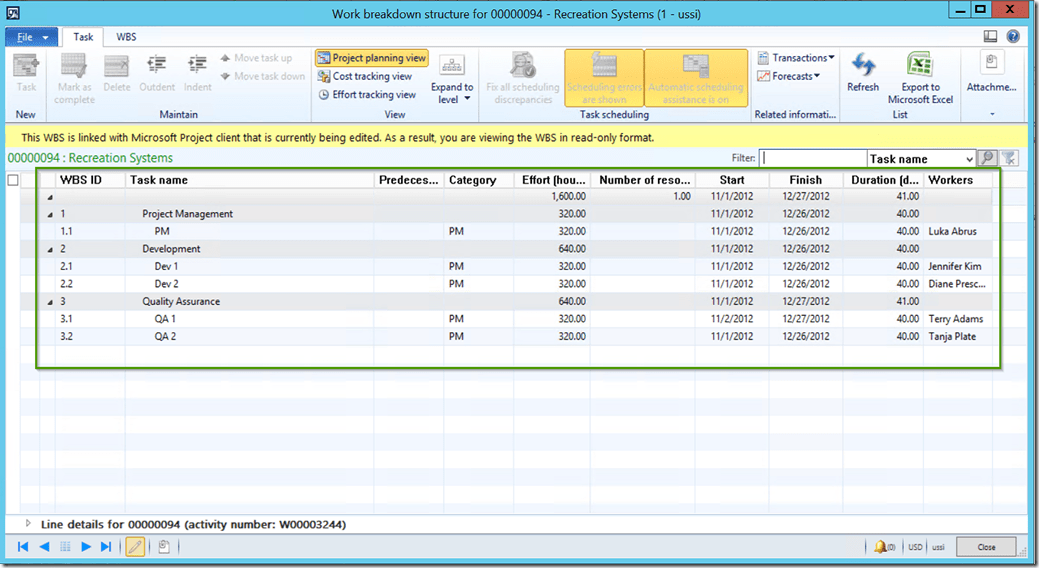Tick the select-all checkbox in grid header
Image resolution: width=1039 pixels, height=568 pixels.
tap(13, 180)
